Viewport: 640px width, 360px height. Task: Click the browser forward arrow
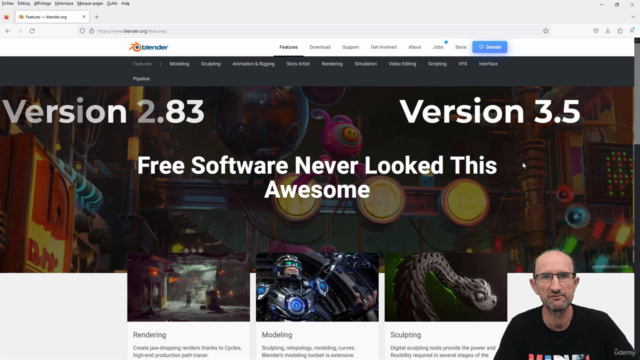[x=20, y=31]
